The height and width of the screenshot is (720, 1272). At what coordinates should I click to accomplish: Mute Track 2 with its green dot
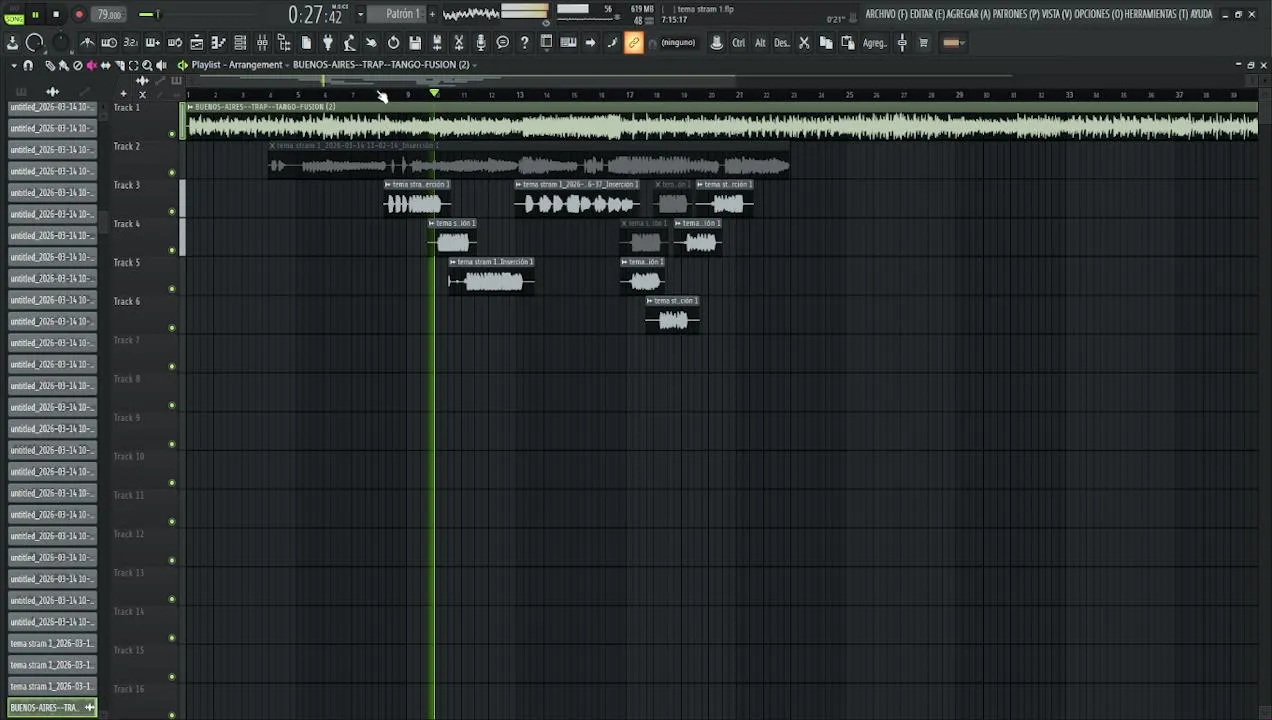pos(172,172)
